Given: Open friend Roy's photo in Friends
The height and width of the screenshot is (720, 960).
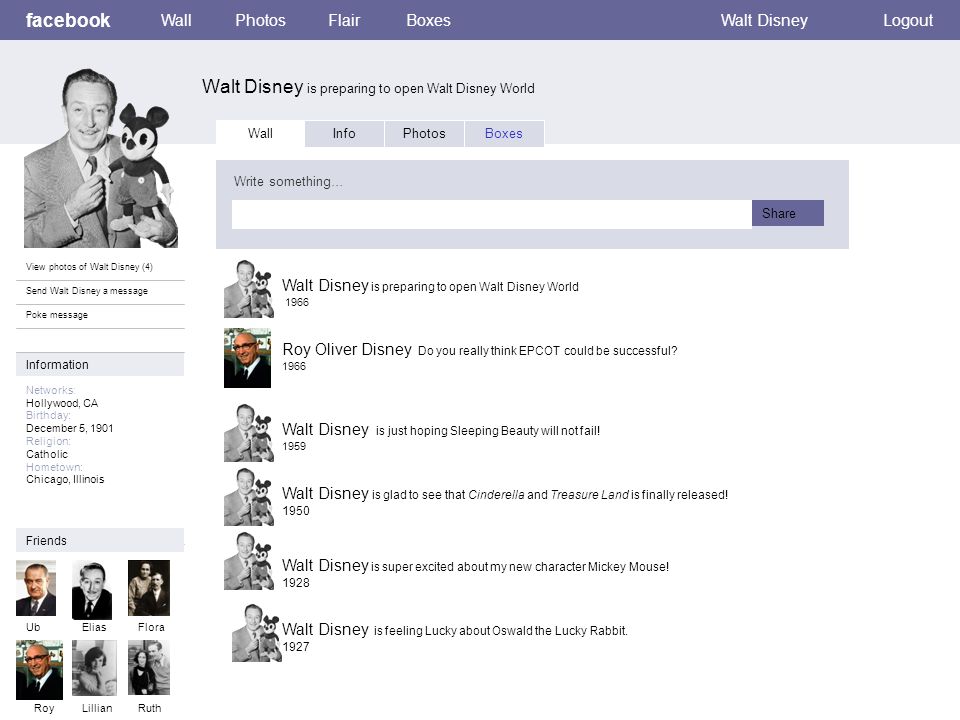Looking at the screenshot, I should pyautogui.click(x=39, y=670).
